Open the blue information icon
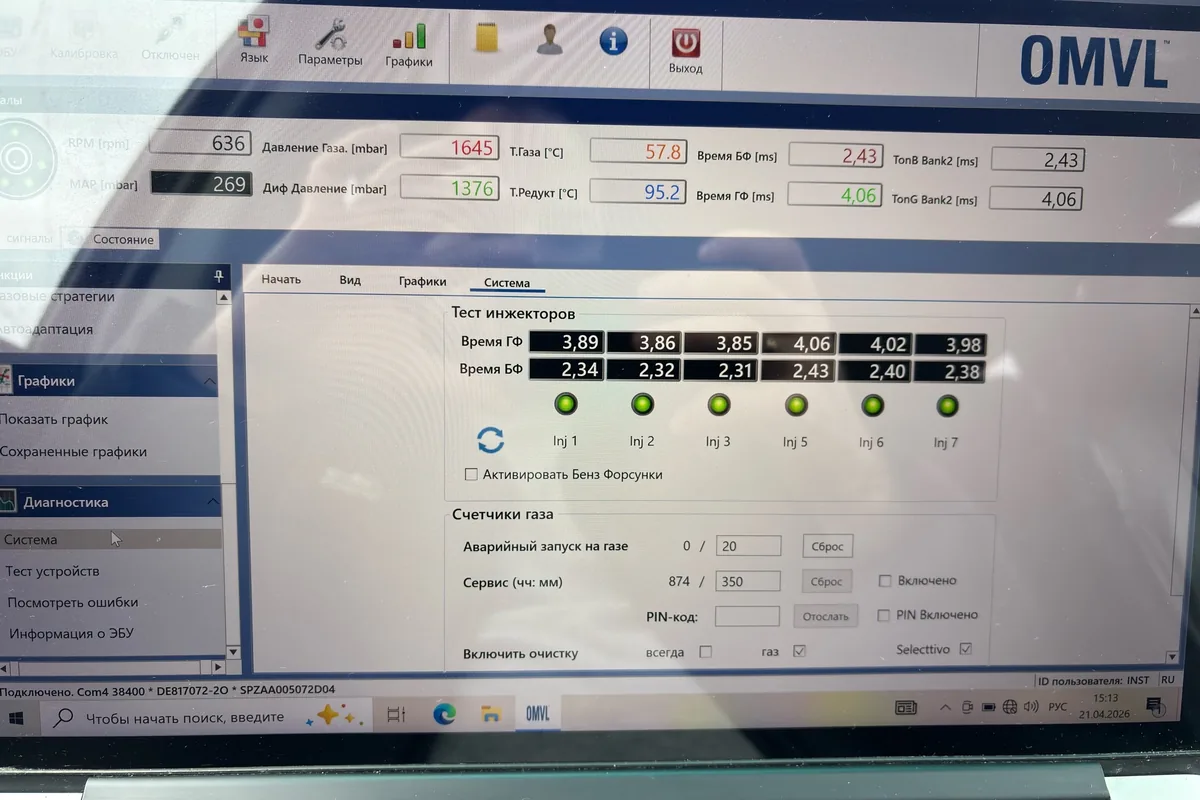This screenshot has width=1200, height=800. 613,41
